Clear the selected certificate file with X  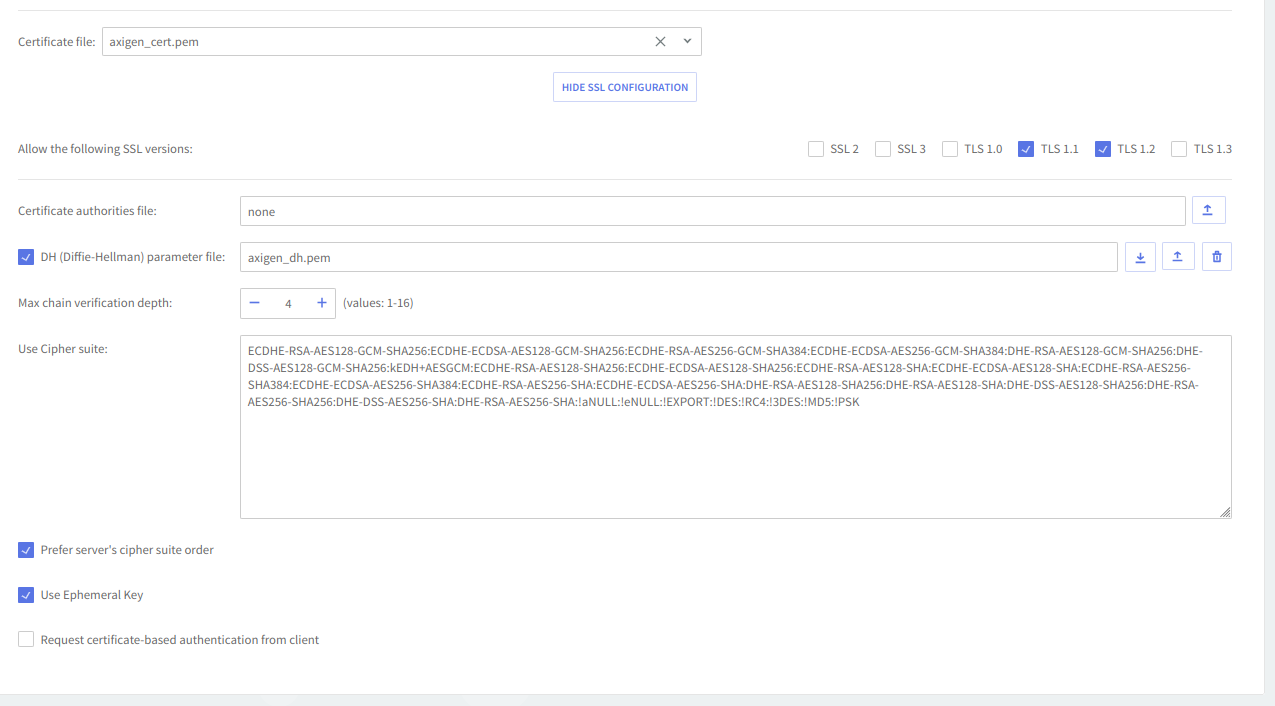[x=660, y=42]
